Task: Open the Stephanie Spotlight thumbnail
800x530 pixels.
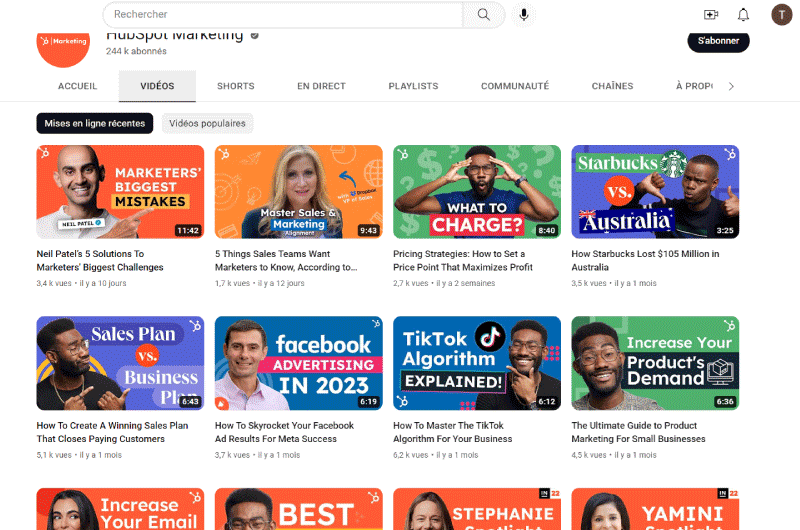Action: pos(477,509)
